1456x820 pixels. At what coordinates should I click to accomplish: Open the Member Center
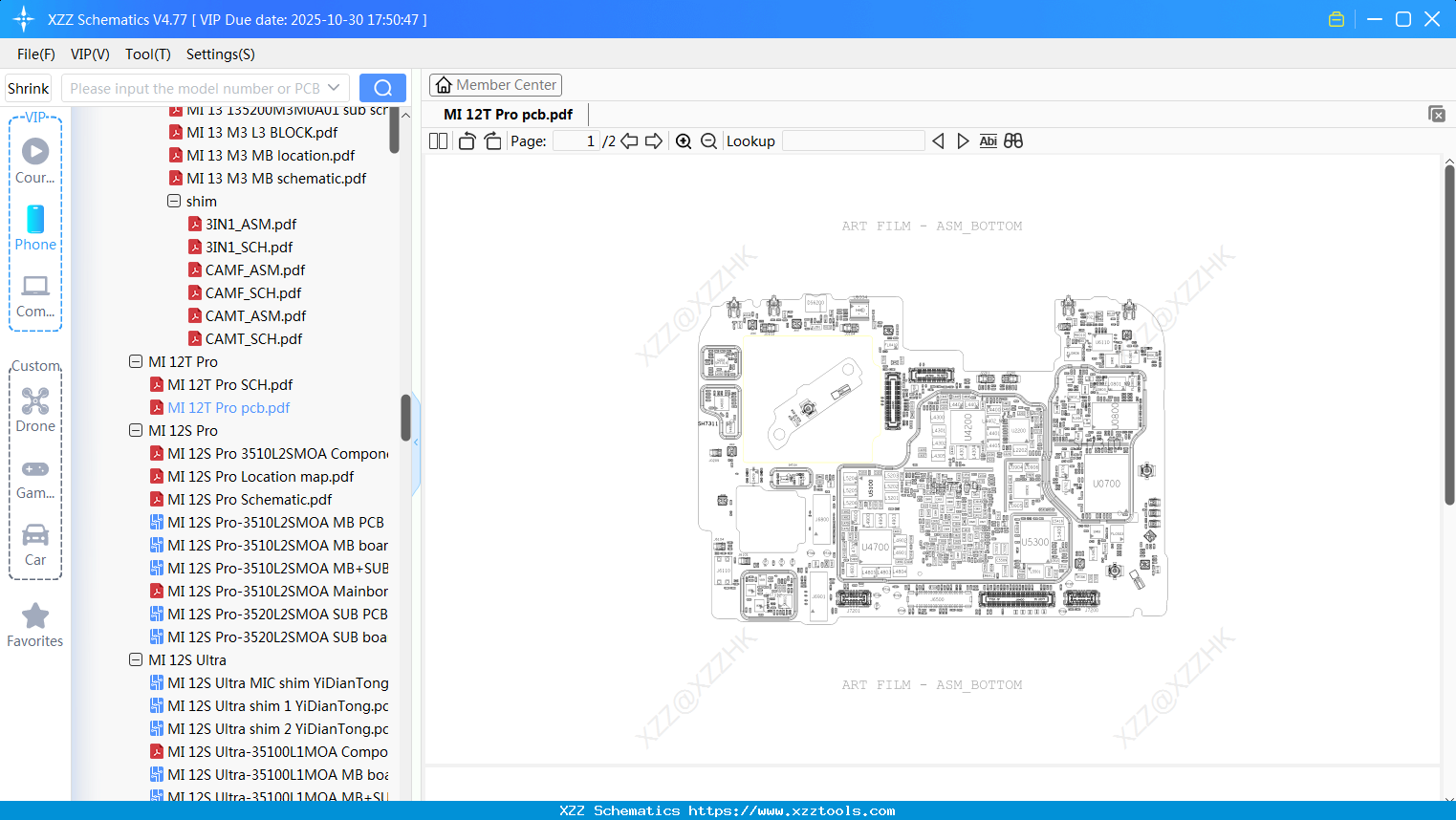(495, 84)
